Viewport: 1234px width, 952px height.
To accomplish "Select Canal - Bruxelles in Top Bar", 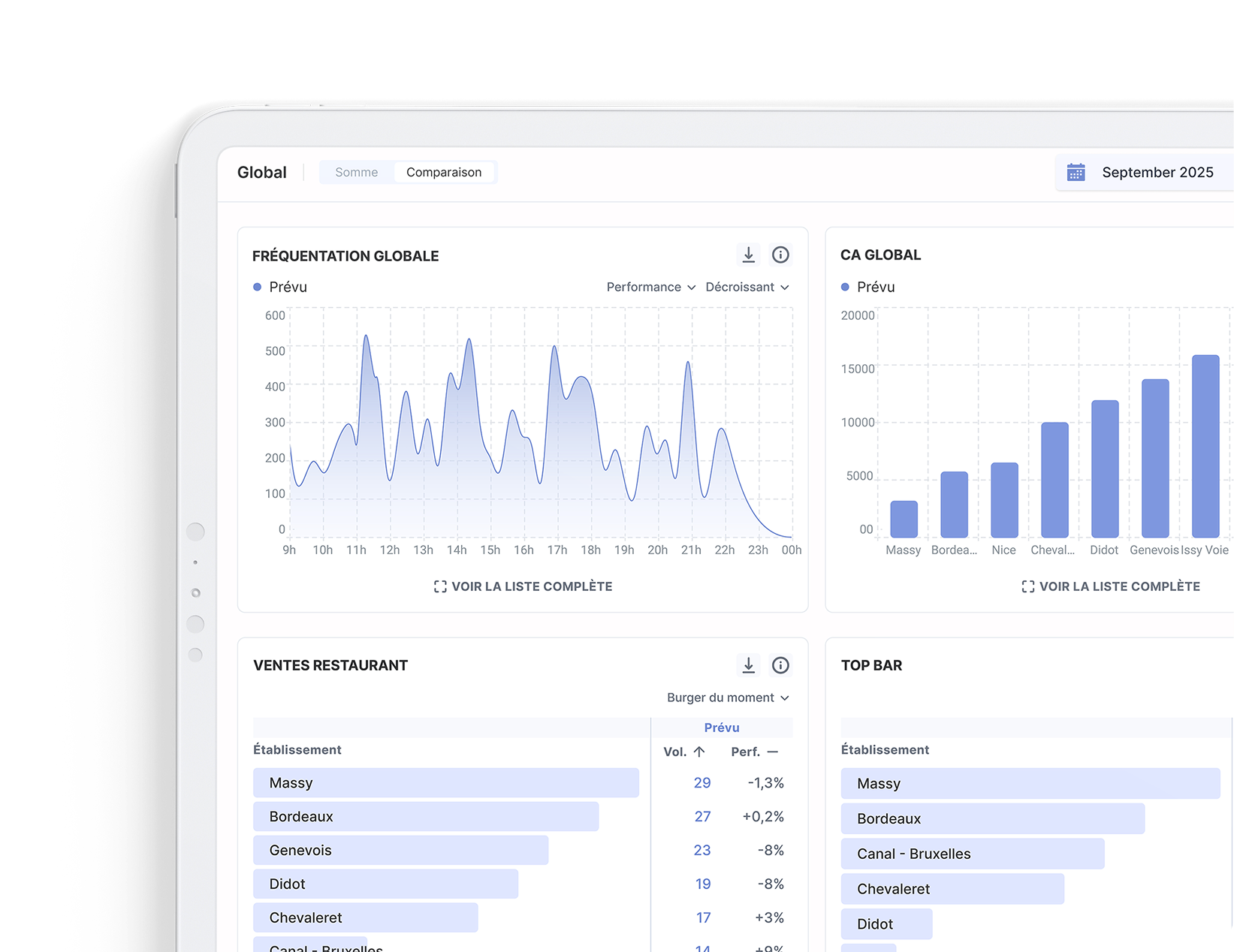I will [972, 854].
